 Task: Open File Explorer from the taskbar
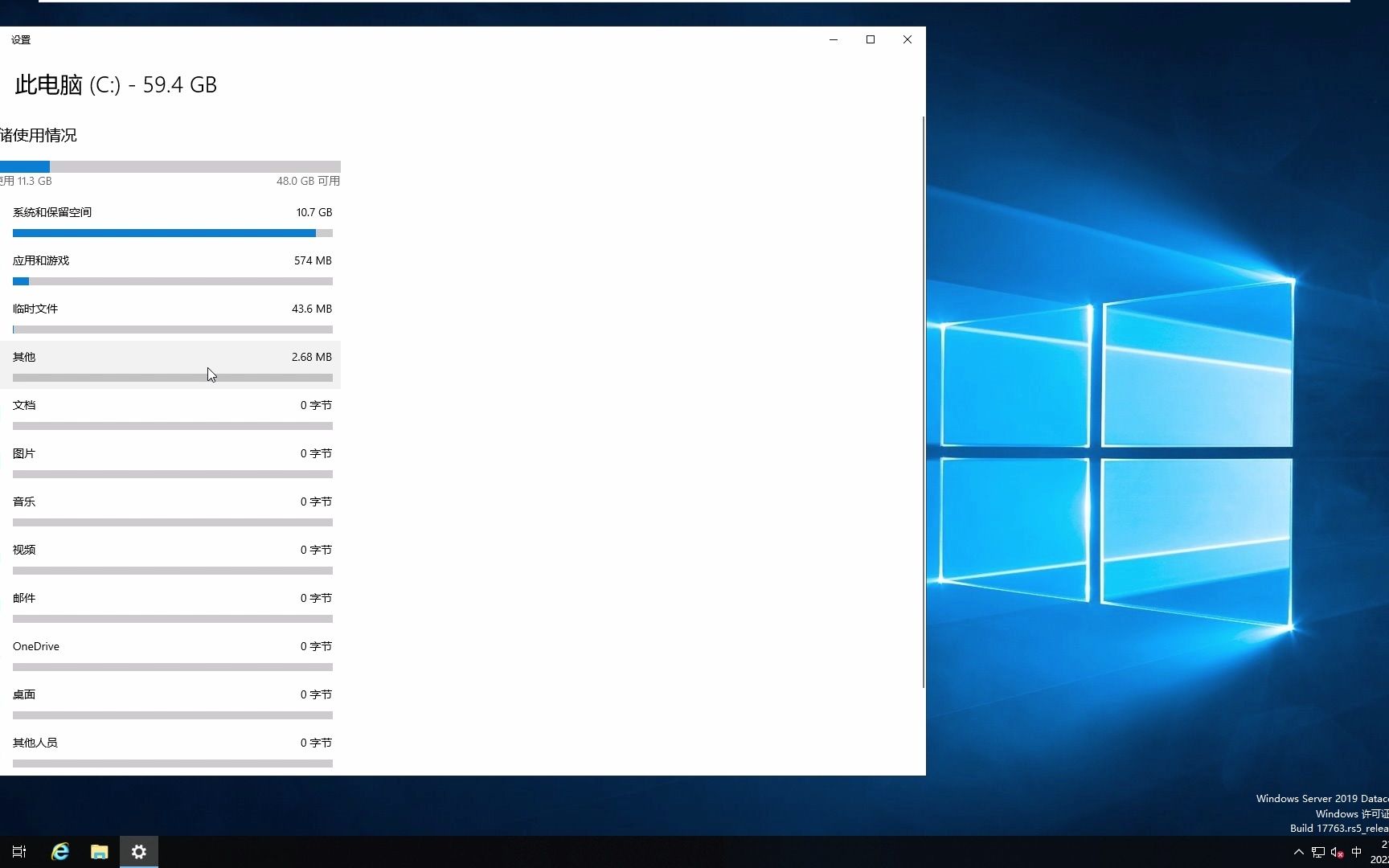[x=100, y=852]
